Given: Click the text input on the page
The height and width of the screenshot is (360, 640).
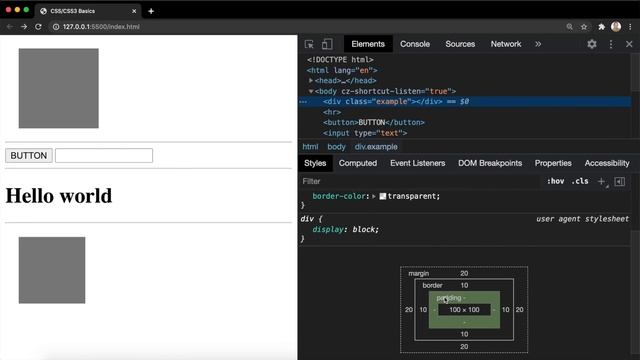Looking at the screenshot, I should [104, 156].
